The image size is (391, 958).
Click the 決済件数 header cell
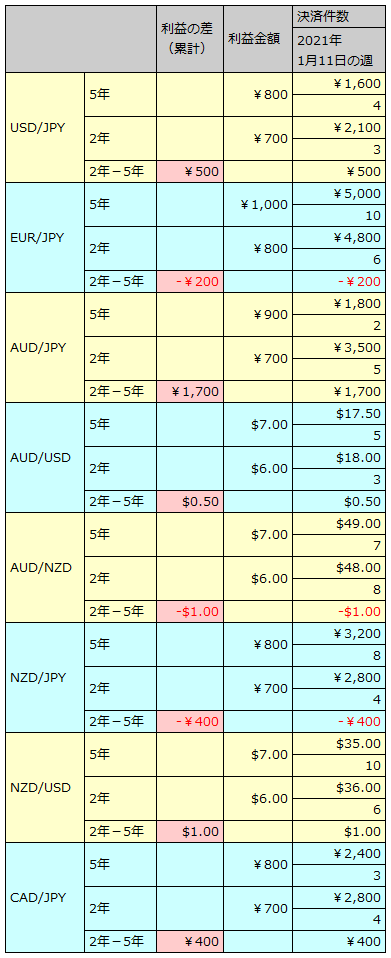click(x=338, y=17)
